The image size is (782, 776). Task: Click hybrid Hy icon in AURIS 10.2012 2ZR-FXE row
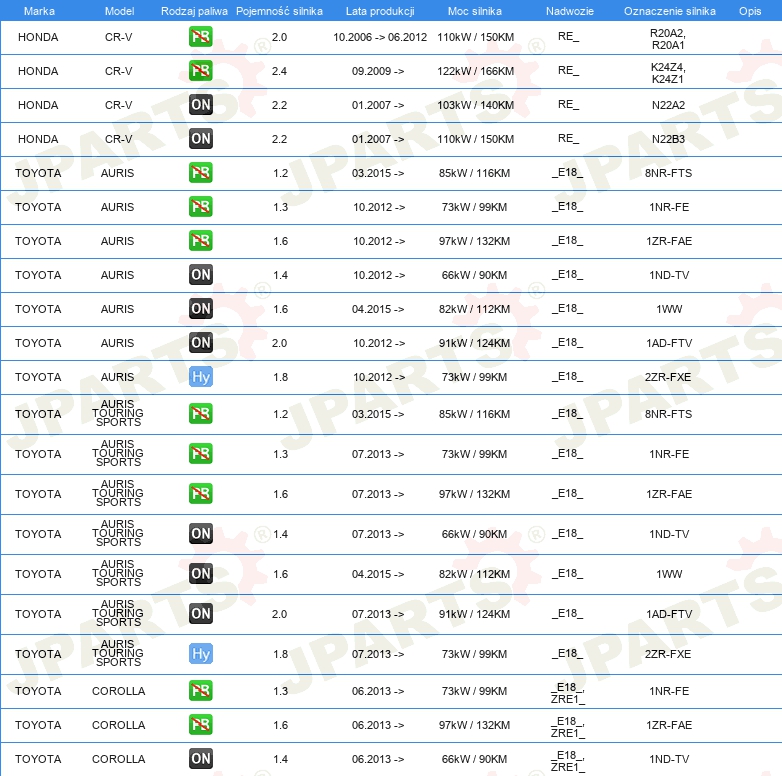coord(201,377)
